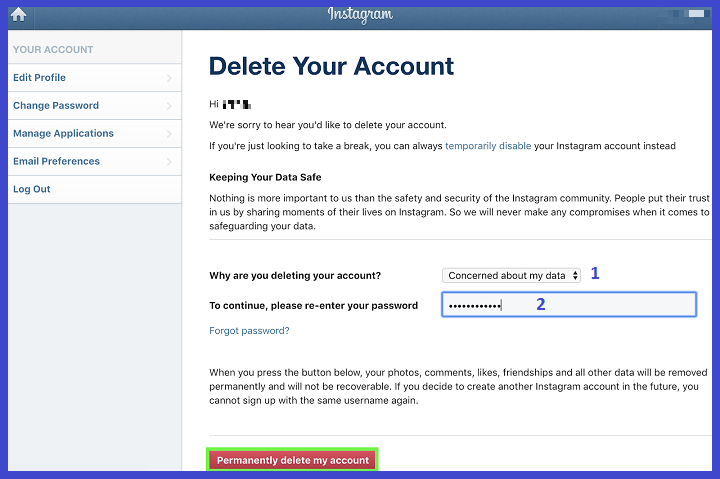Image resolution: width=720 pixels, height=479 pixels.
Task: Focus the re-enter password field
Action: [x=568, y=305]
